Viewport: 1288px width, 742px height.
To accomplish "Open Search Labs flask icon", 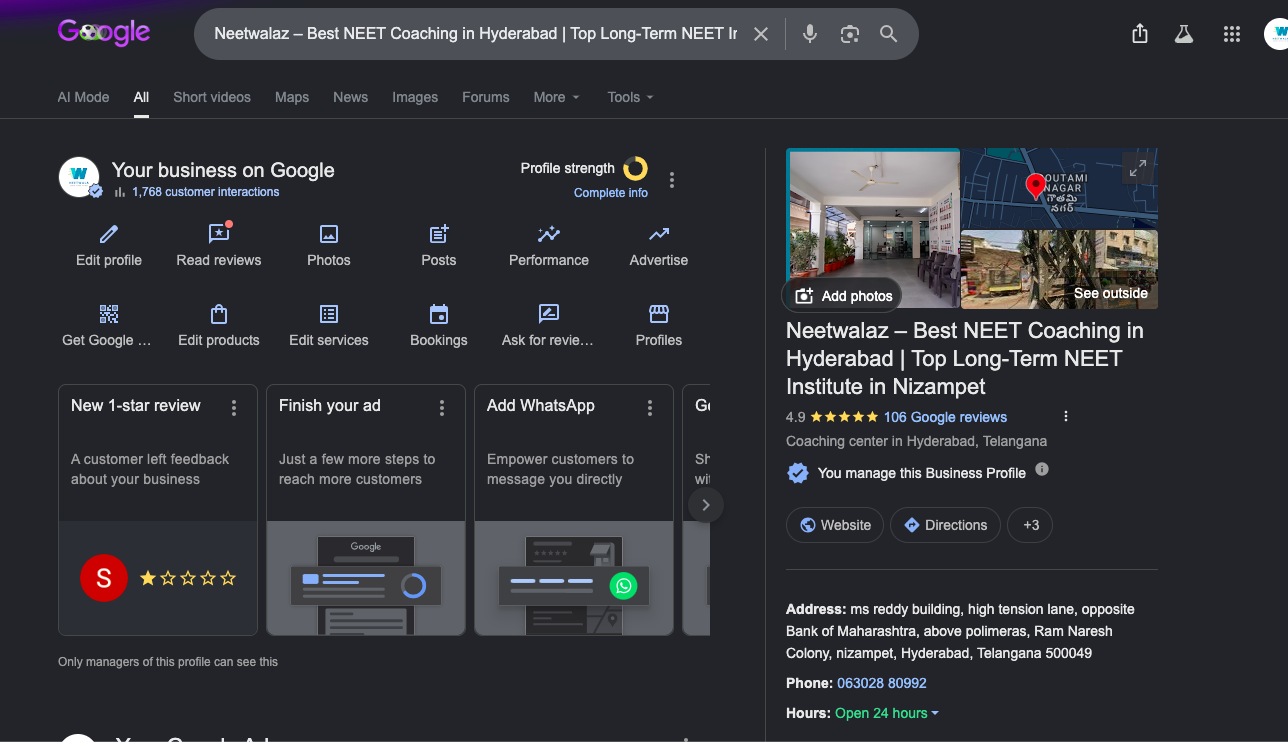I will 1184,34.
